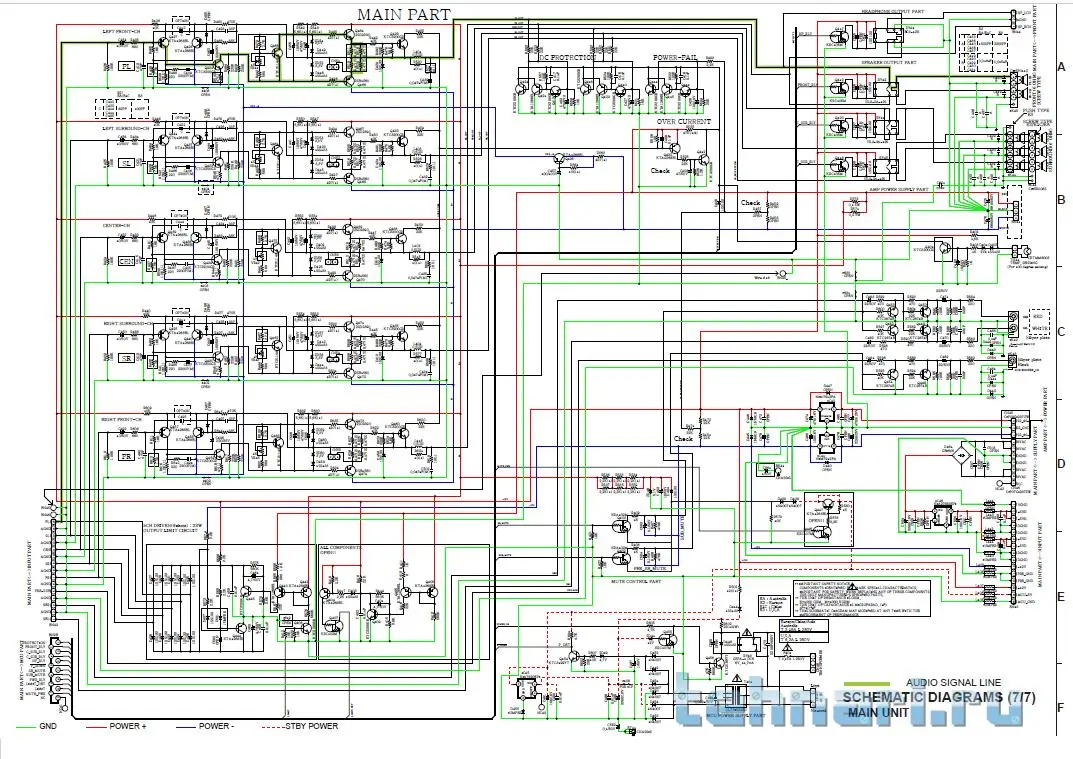Click the "LEFT FRONT-CH" heading
The image size is (1073, 759).
[120, 31]
